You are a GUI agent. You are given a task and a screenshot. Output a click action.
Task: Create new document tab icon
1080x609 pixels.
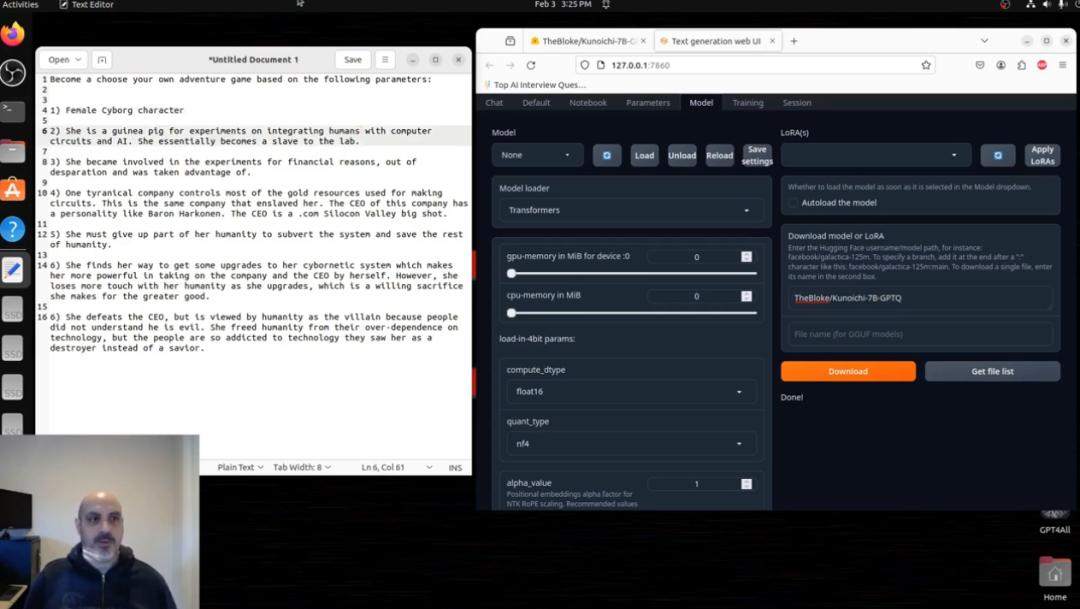click(x=102, y=60)
